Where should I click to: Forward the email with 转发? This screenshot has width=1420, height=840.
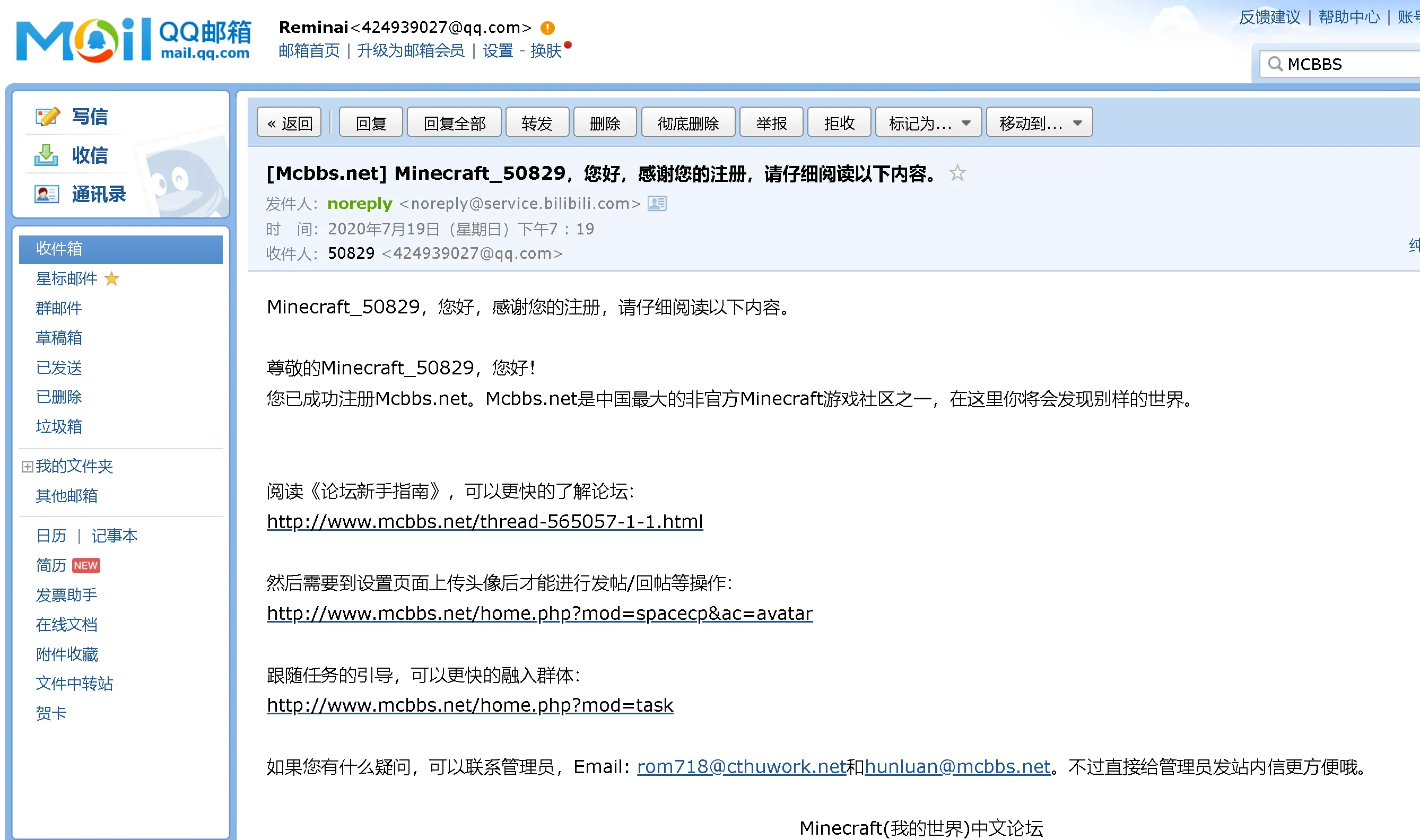(537, 122)
